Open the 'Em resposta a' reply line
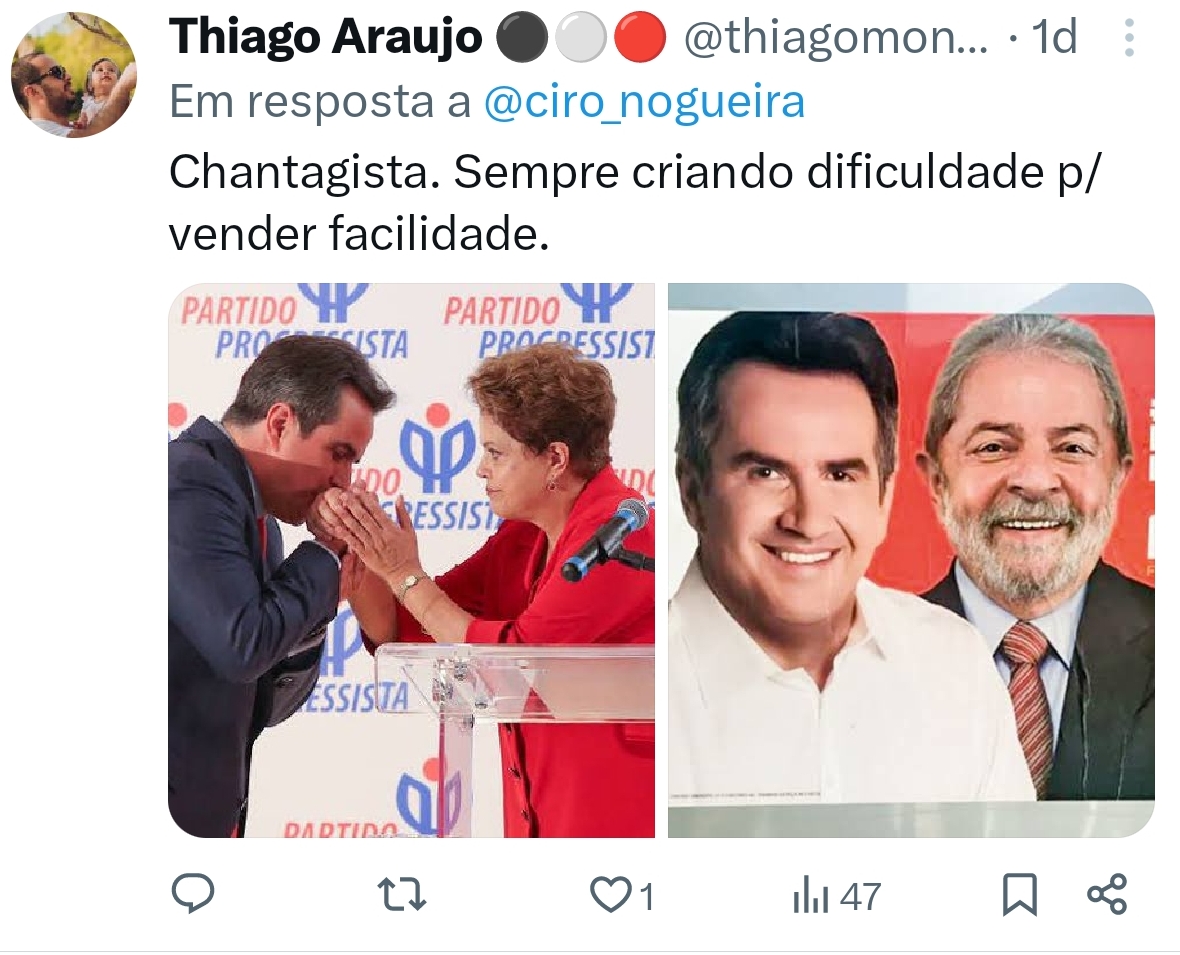Viewport: 1180px width, 955px height. pyautogui.click(x=487, y=102)
